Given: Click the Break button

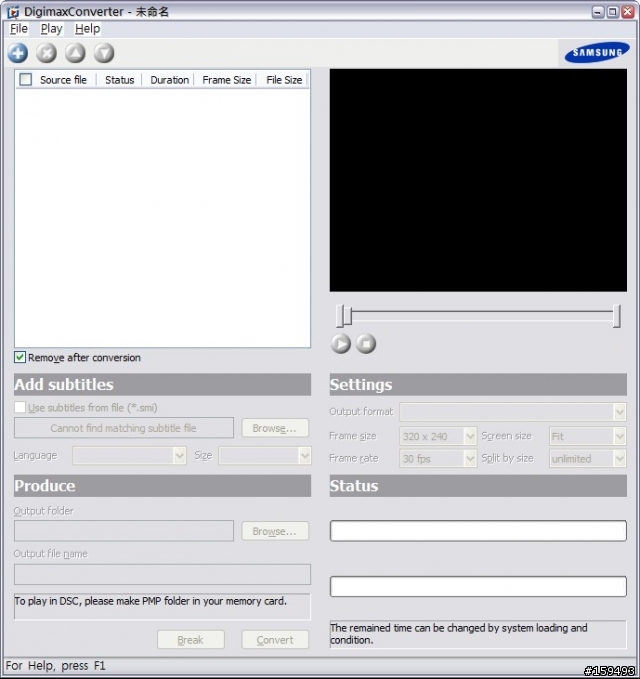Looking at the screenshot, I should point(191,640).
